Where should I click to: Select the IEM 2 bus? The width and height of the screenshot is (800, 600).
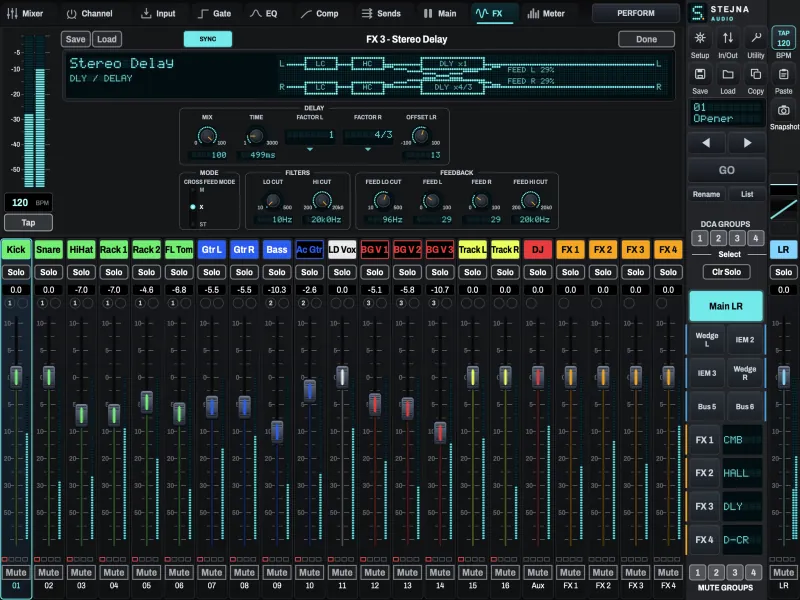point(744,340)
